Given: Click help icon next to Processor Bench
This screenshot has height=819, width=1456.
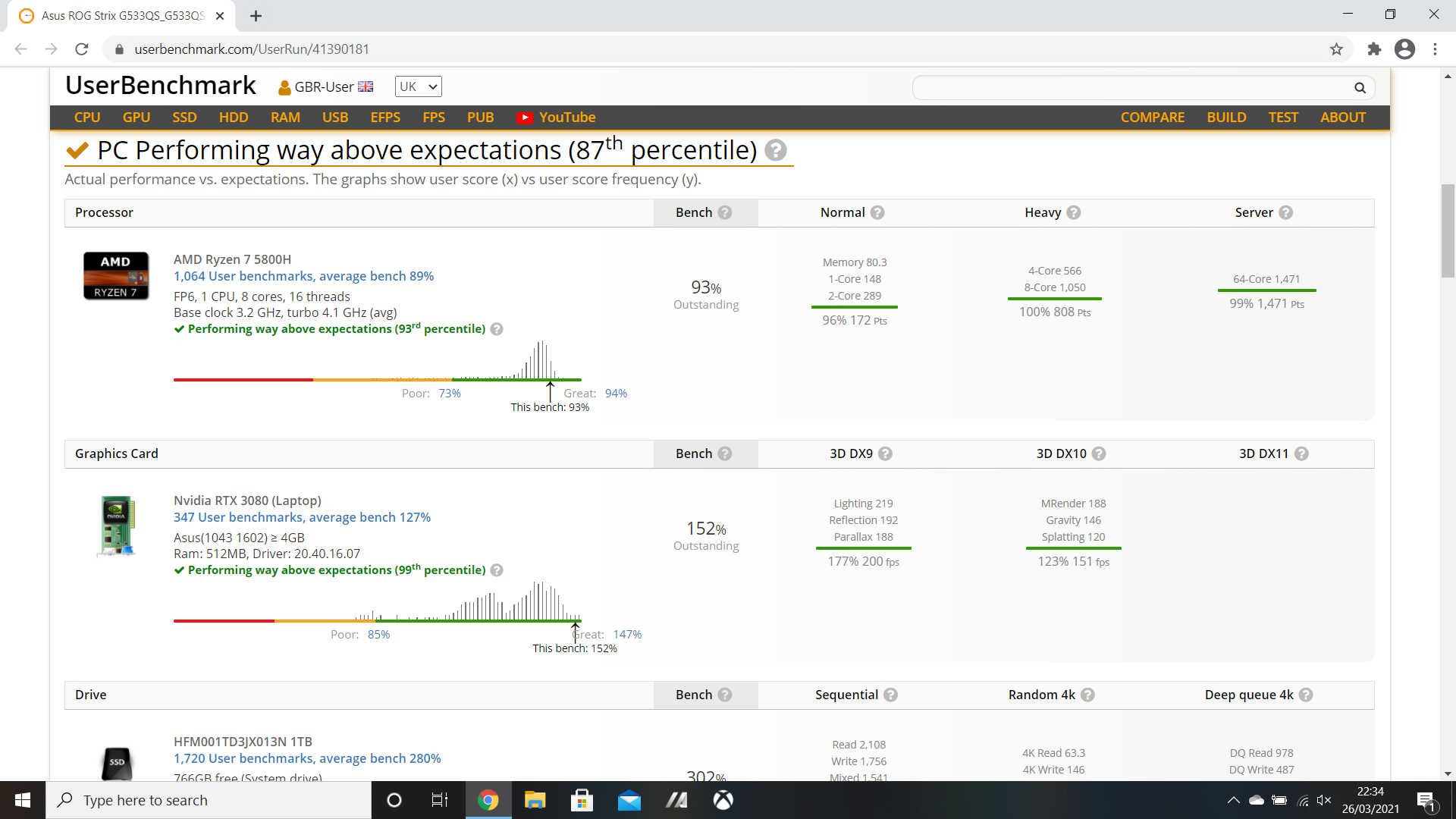Looking at the screenshot, I should 725,212.
